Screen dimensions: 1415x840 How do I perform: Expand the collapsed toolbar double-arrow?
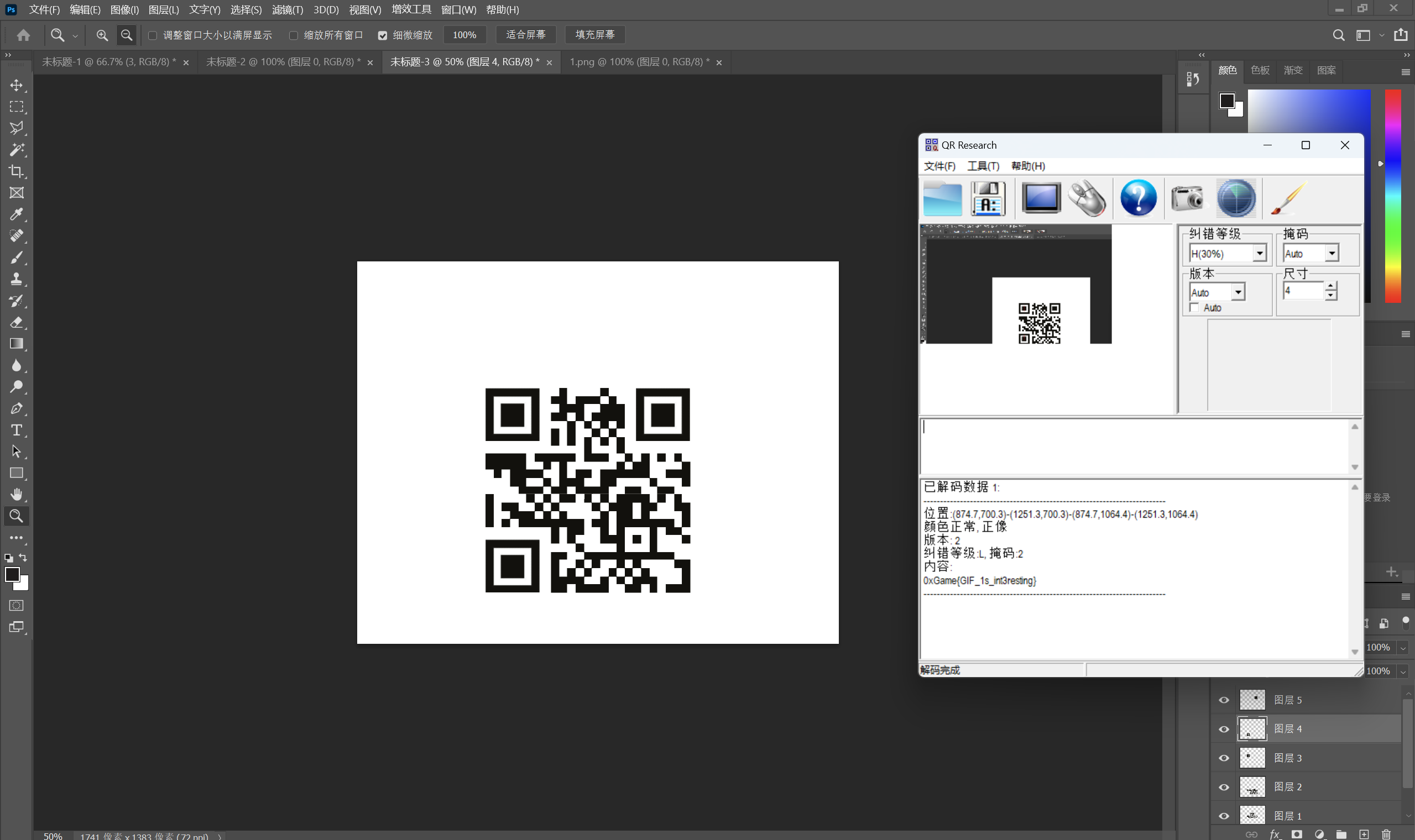(8, 55)
